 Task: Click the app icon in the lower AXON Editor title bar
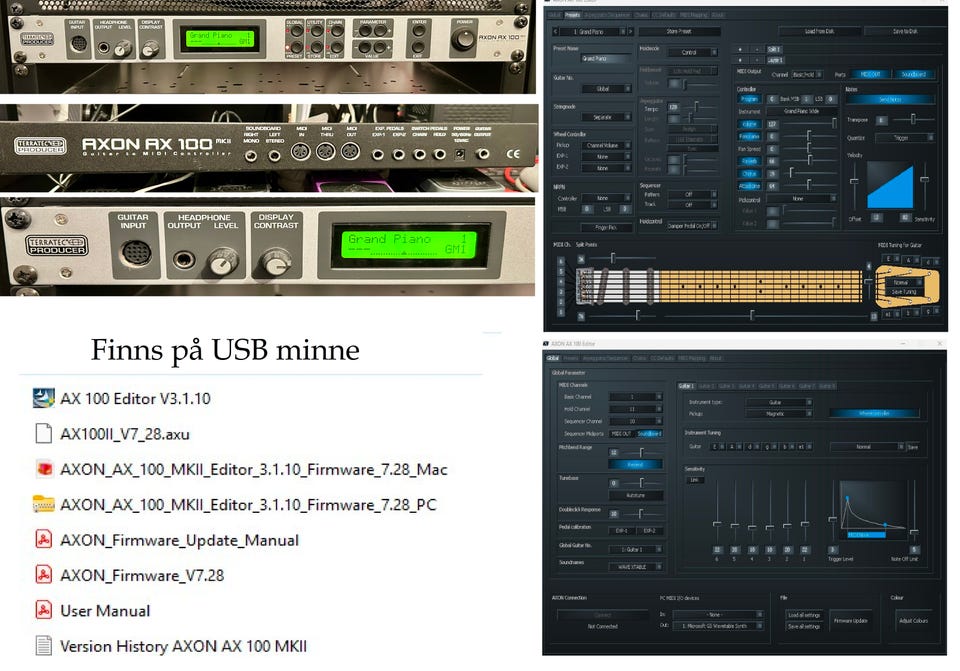546,343
